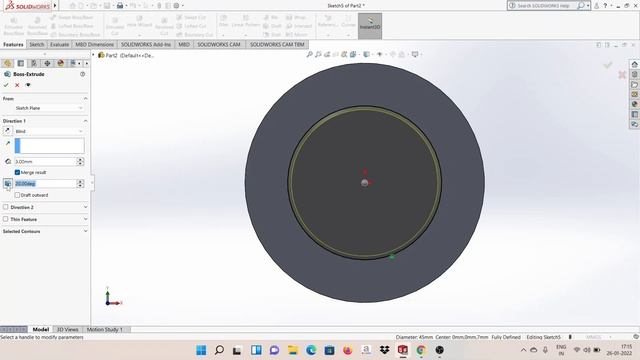Expand the SOLIDWORKS main menu arrow
The height and width of the screenshot is (360, 640).
55,6
